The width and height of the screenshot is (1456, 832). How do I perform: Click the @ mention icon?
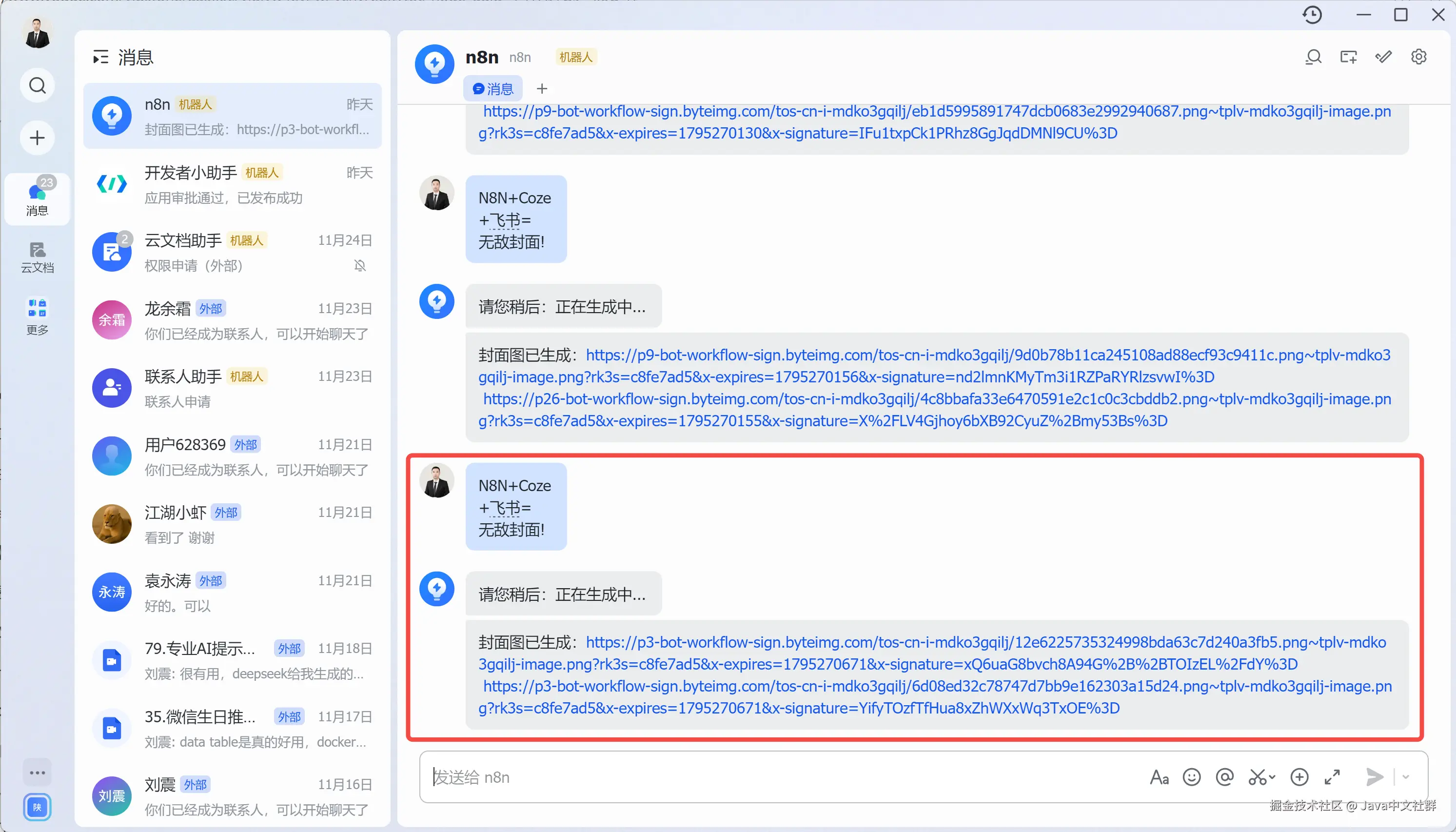(x=1225, y=777)
